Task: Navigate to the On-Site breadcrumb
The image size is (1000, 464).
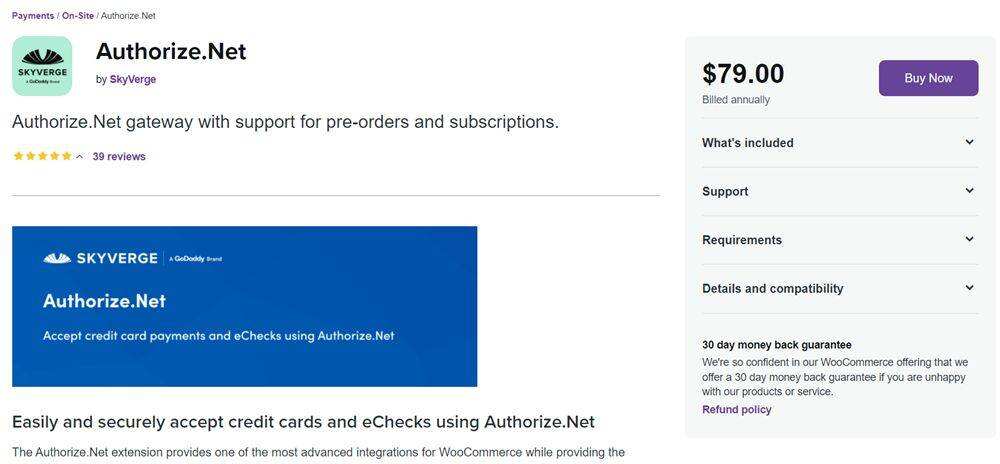Action: pos(78,16)
